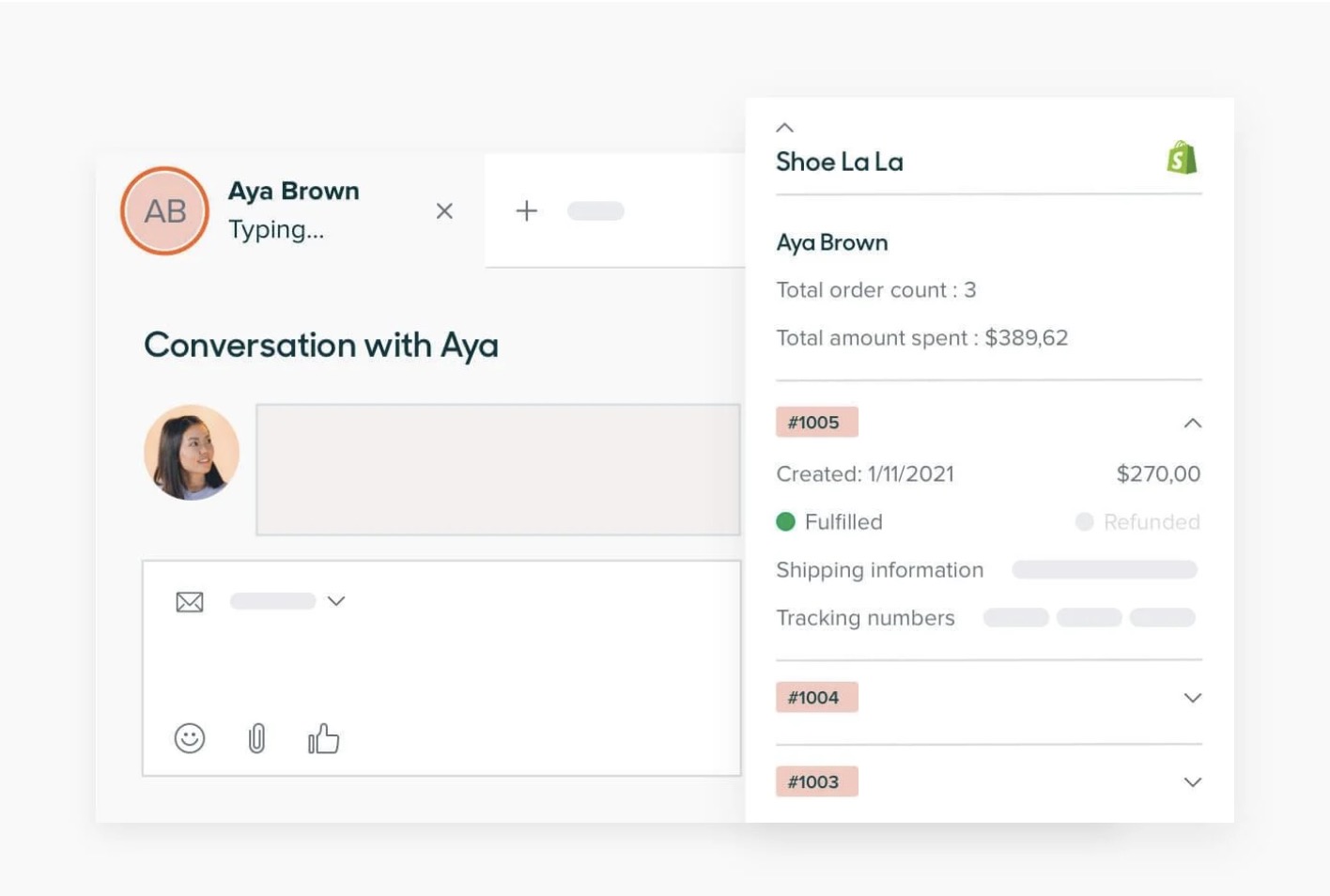
Task: Click the paperclip attachment icon
Action: pyautogui.click(x=256, y=739)
